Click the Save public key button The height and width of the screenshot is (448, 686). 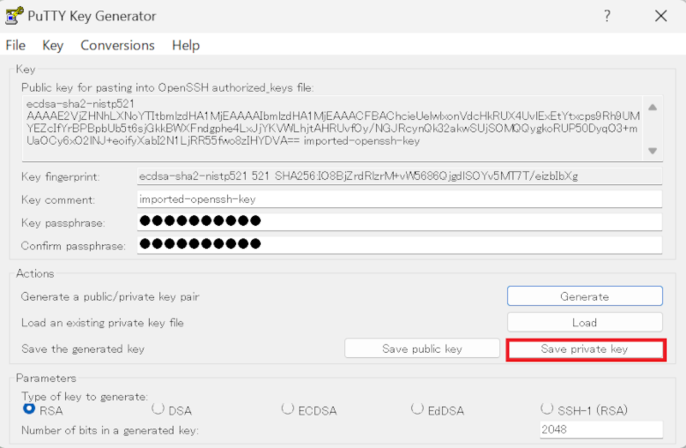coord(422,349)
